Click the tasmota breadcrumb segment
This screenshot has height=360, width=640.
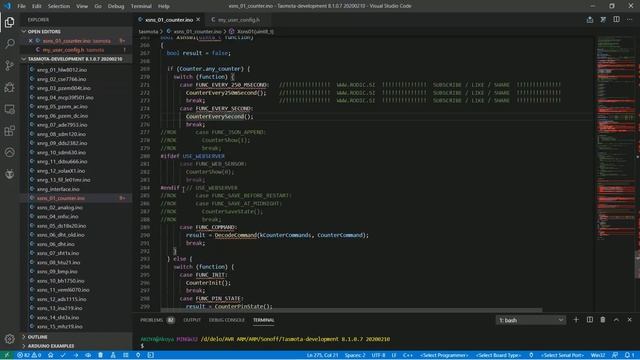point(148,31)
